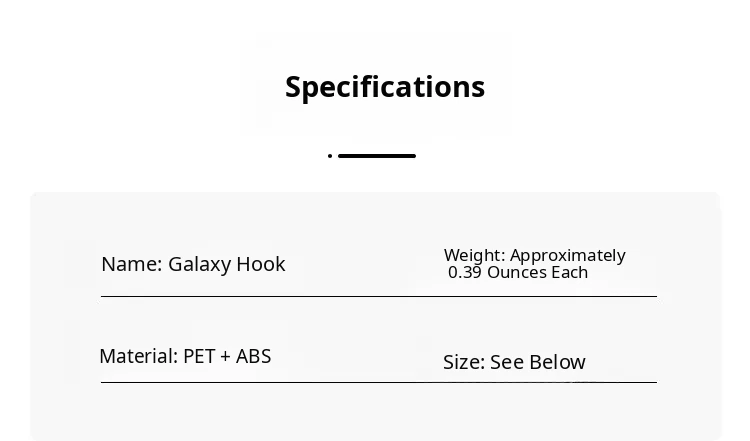Click the small dot under Specifications
750x441 pixels.
[x=330, y=156]
